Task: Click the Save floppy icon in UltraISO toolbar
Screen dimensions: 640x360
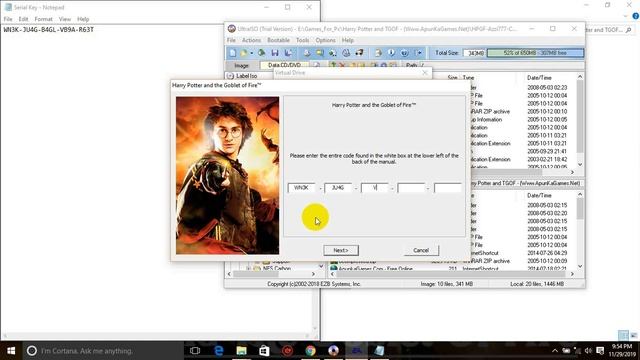Action: pos(275,53)
